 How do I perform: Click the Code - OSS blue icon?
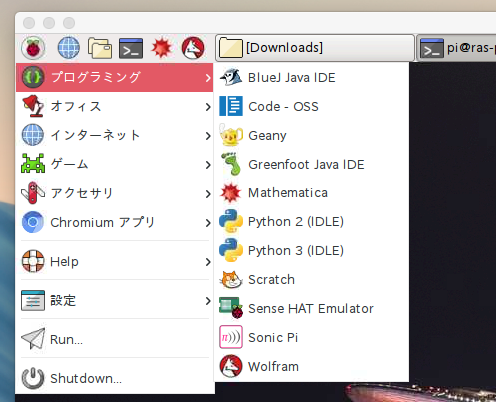click(231, 106)
